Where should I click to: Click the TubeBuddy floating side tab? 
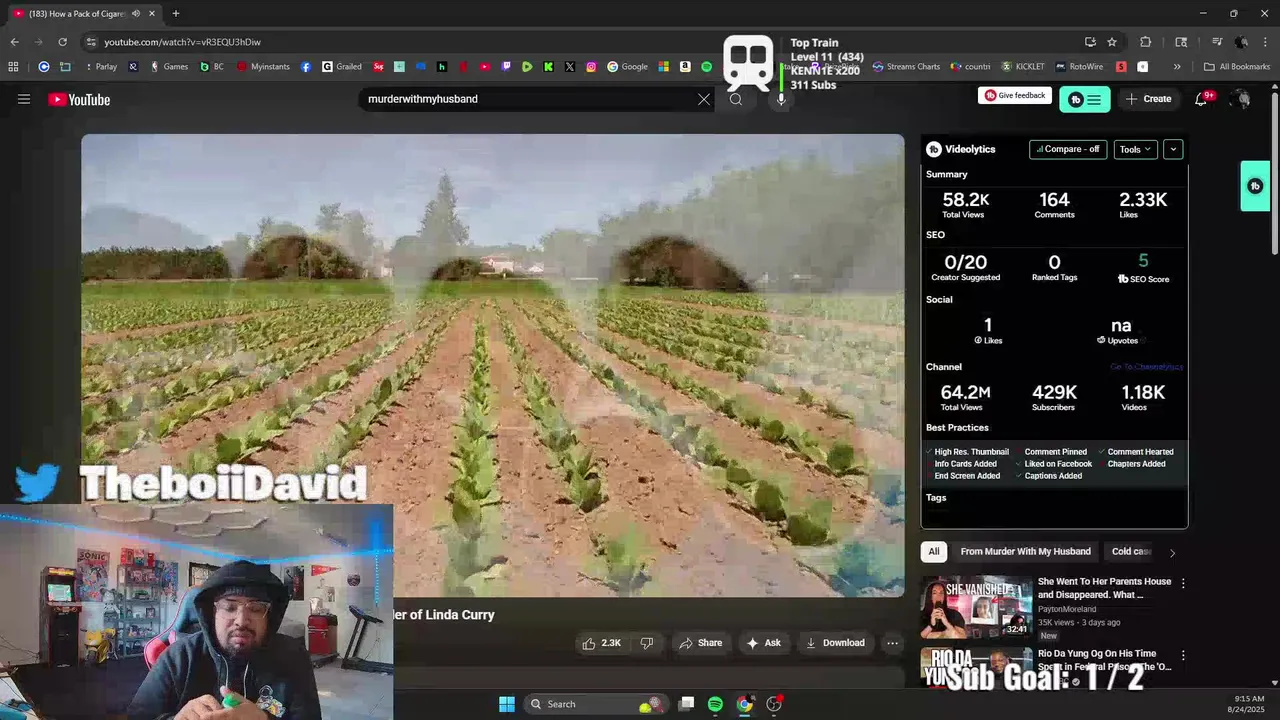click(1255, 186)
